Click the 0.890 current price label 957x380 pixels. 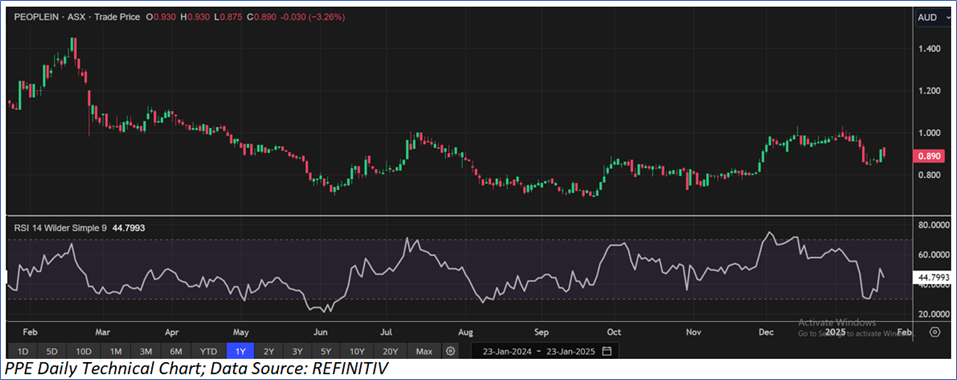pyautogui.click(x=928, y=156)
